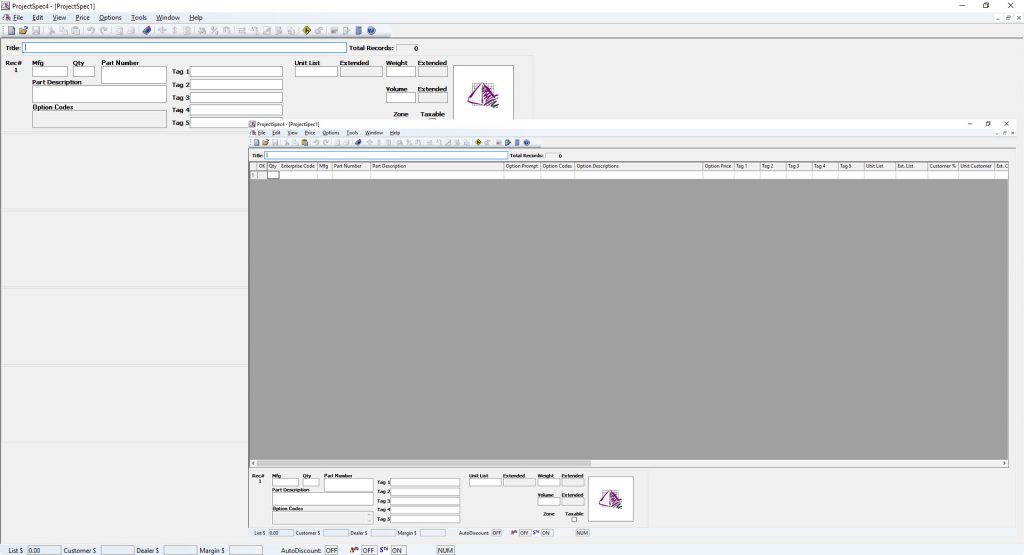1024x555 pixels.
Task: Click Enterprise Code column header
Action: click(x=298, y=166)
